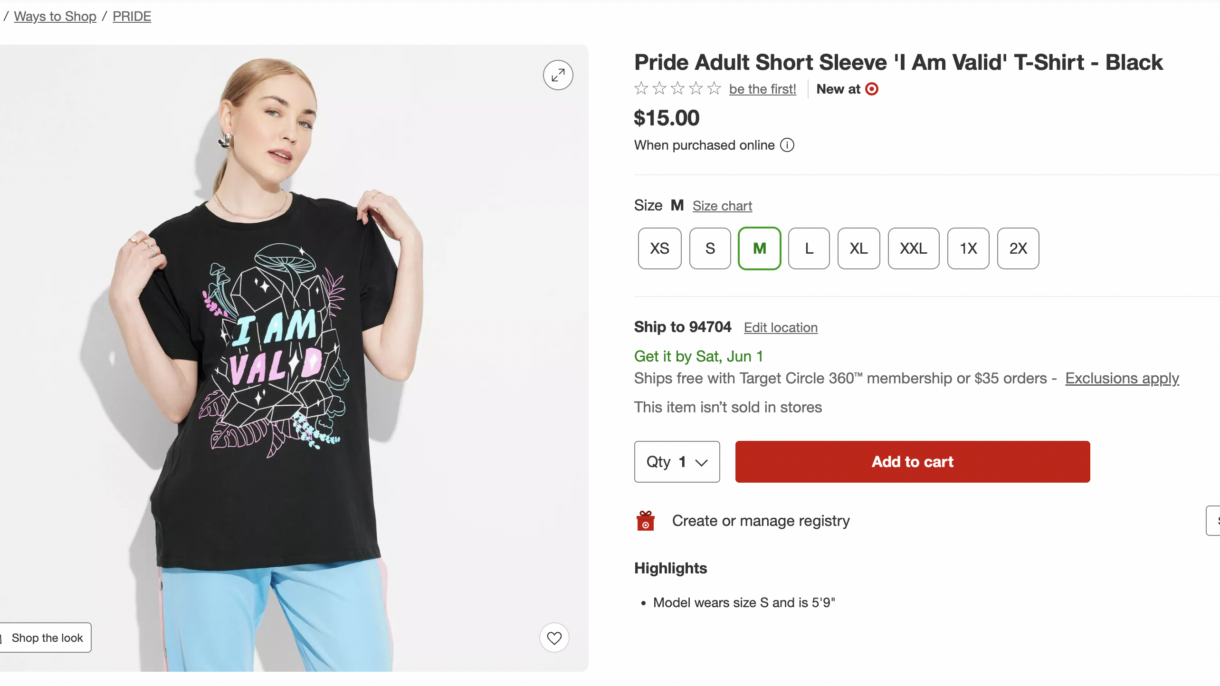Click the Target bullseye logo
The width and height of the screenshot is (1220, 686).
(x=872, y=89)
